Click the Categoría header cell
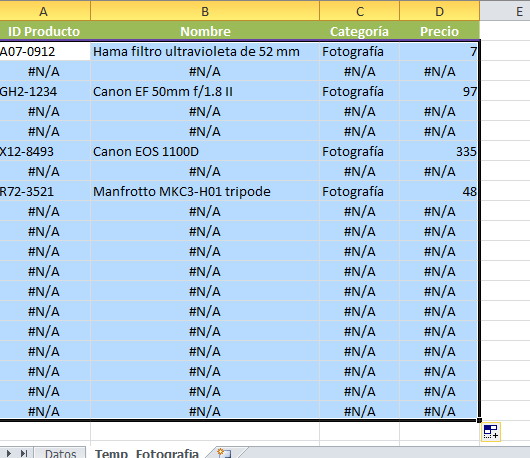Image resolution: width=530 pixels, height=458 pixels. [360, 31]
